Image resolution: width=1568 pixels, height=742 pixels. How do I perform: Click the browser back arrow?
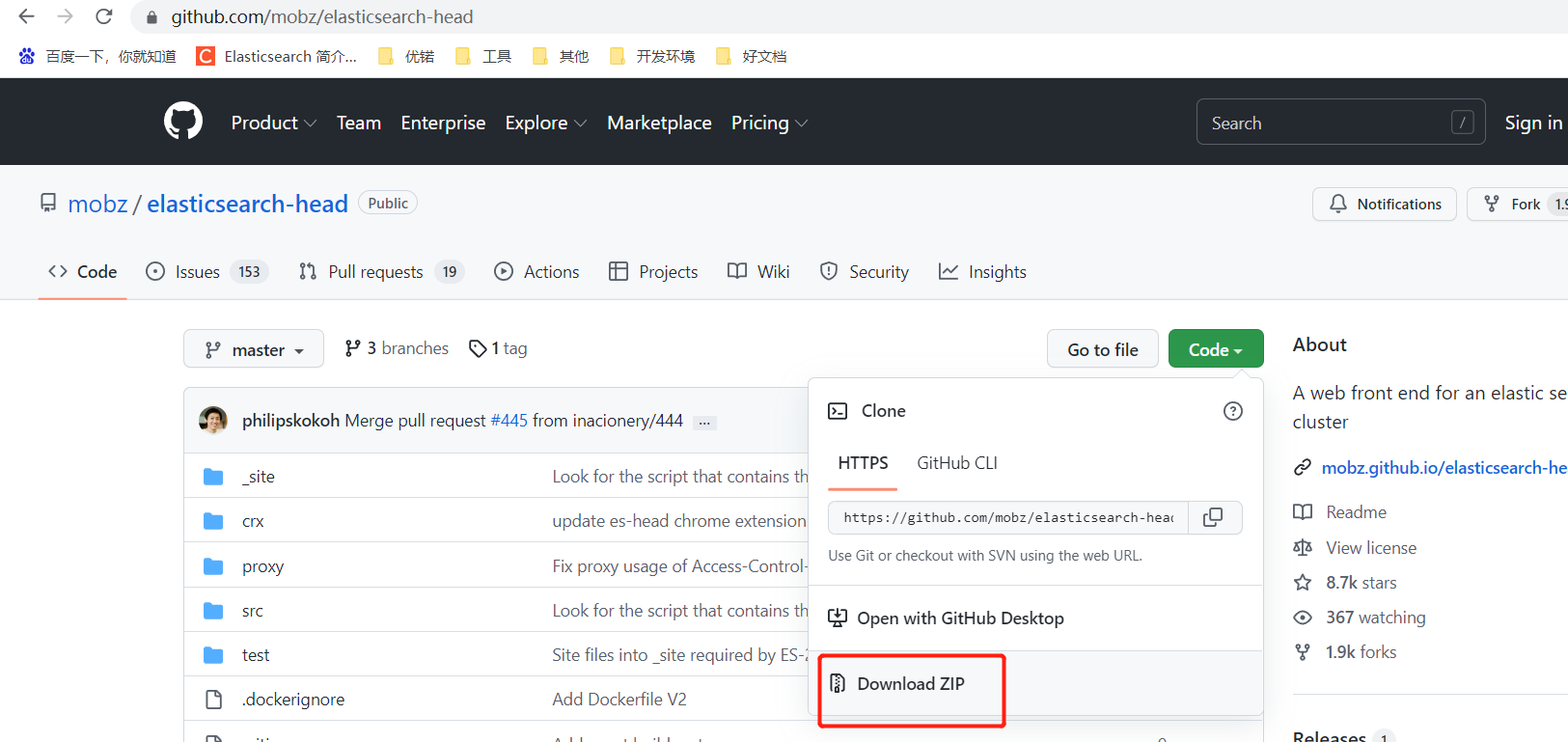click(27, 16)
